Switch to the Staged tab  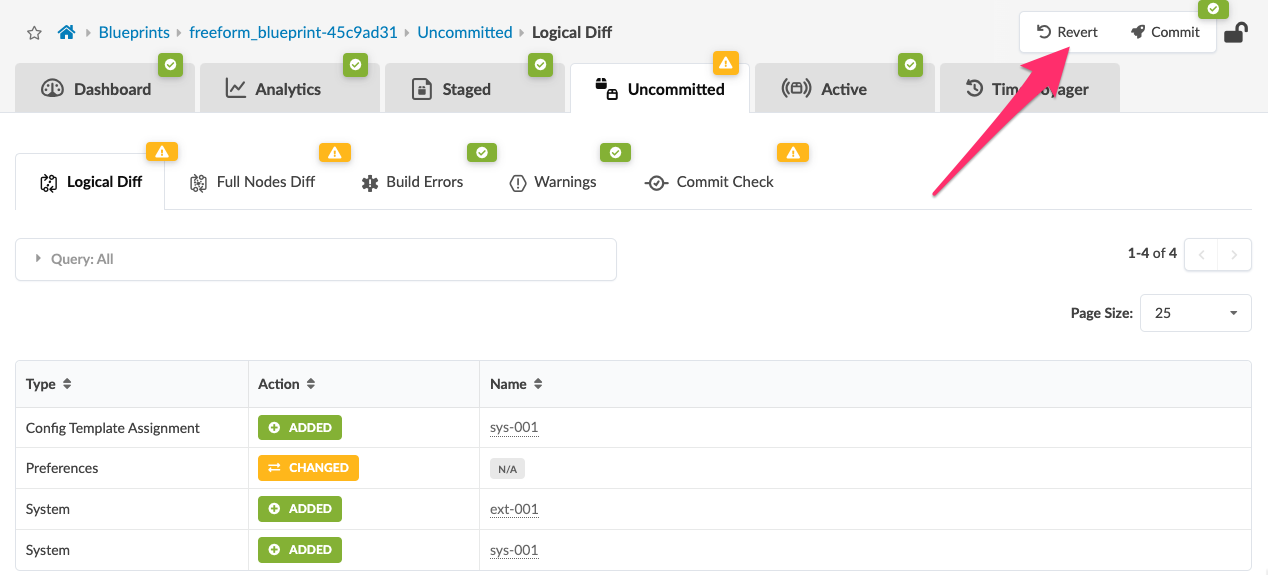tap(466, 89)
